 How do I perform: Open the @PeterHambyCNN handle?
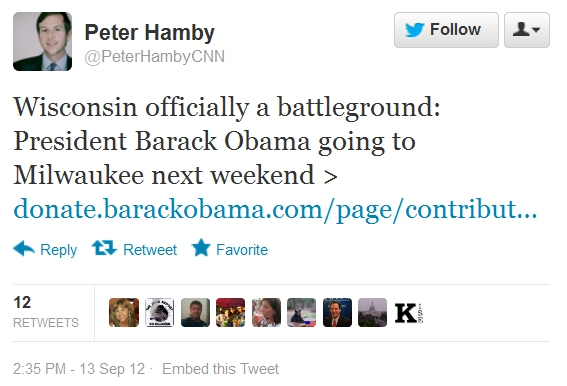tap(154, 57)
